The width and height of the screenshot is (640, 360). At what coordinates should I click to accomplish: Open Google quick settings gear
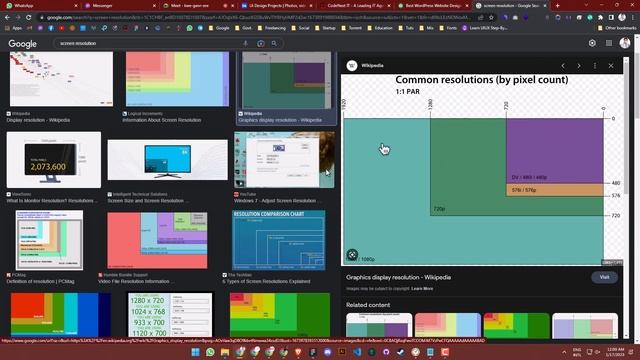coord(592,43)
